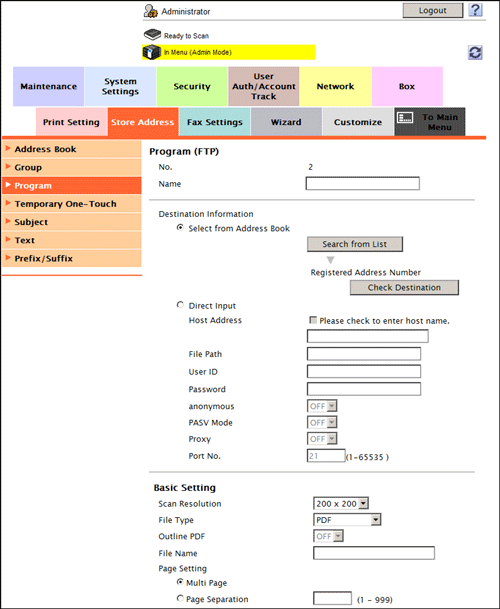Select the Page Separation radio button
The height and width of the screenshot is (609, 500).
[x=180, y=598]
